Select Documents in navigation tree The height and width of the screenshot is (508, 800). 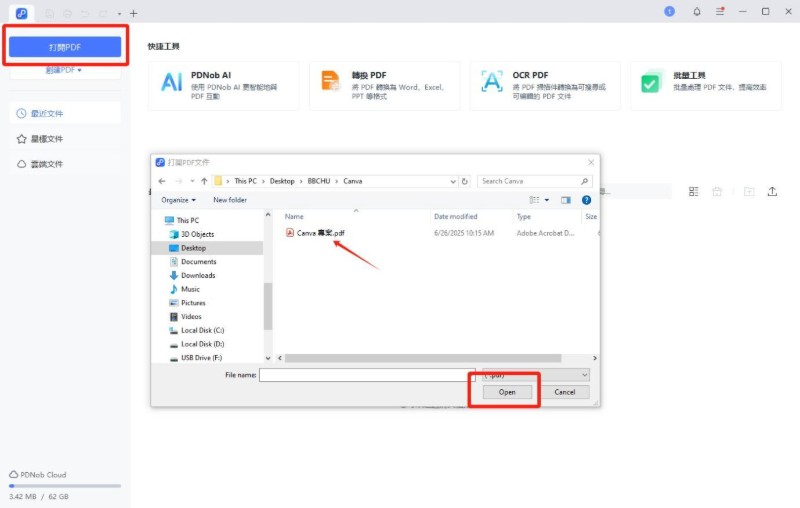point(193,262)
